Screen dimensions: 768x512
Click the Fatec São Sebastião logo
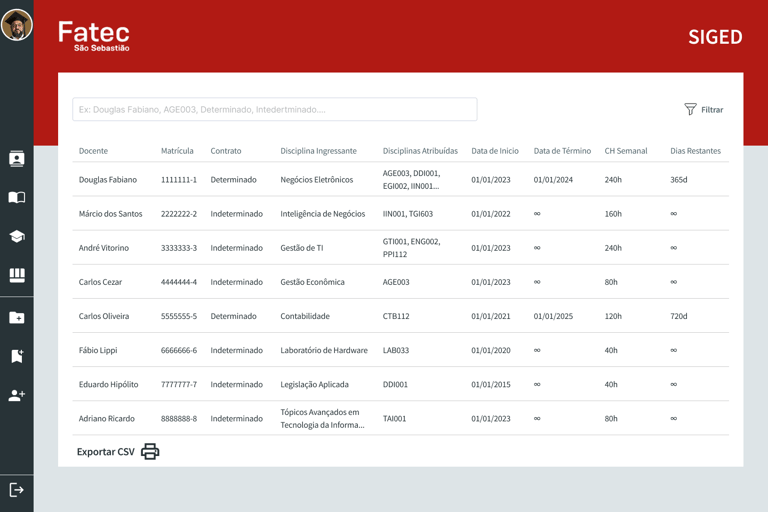coord(94,36)
